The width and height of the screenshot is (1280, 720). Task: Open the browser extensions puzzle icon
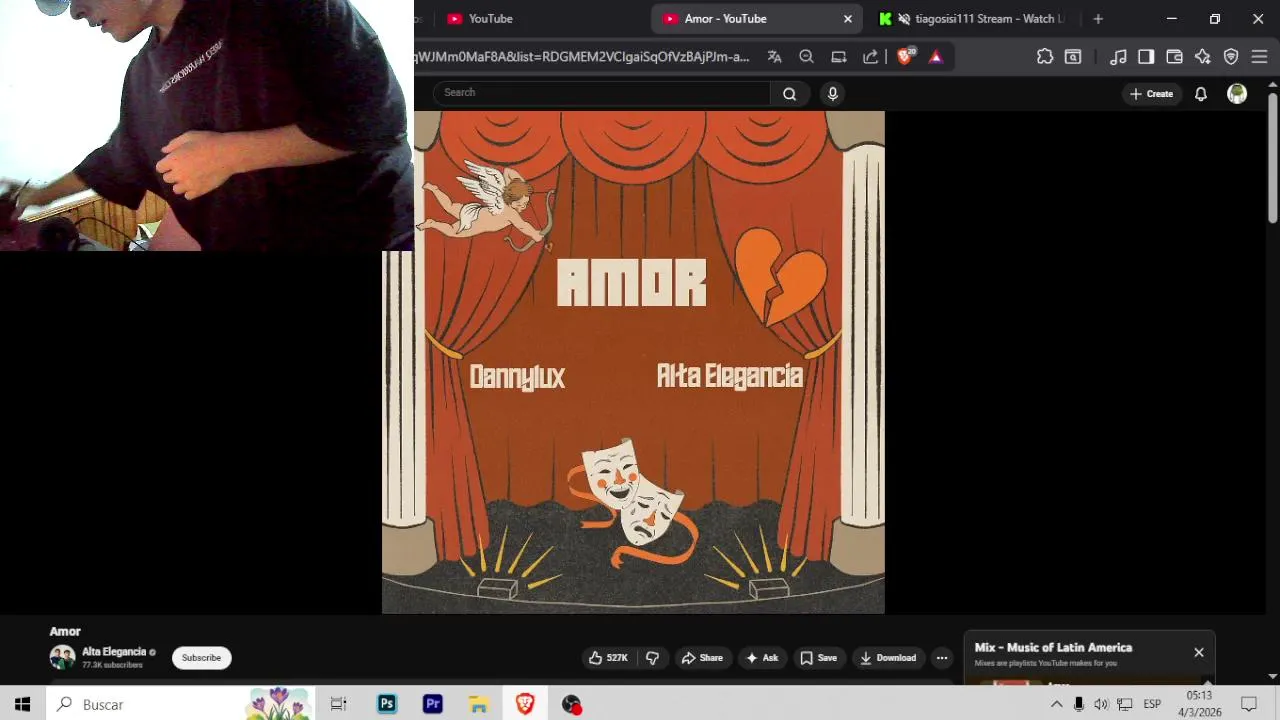(1045, 57)
